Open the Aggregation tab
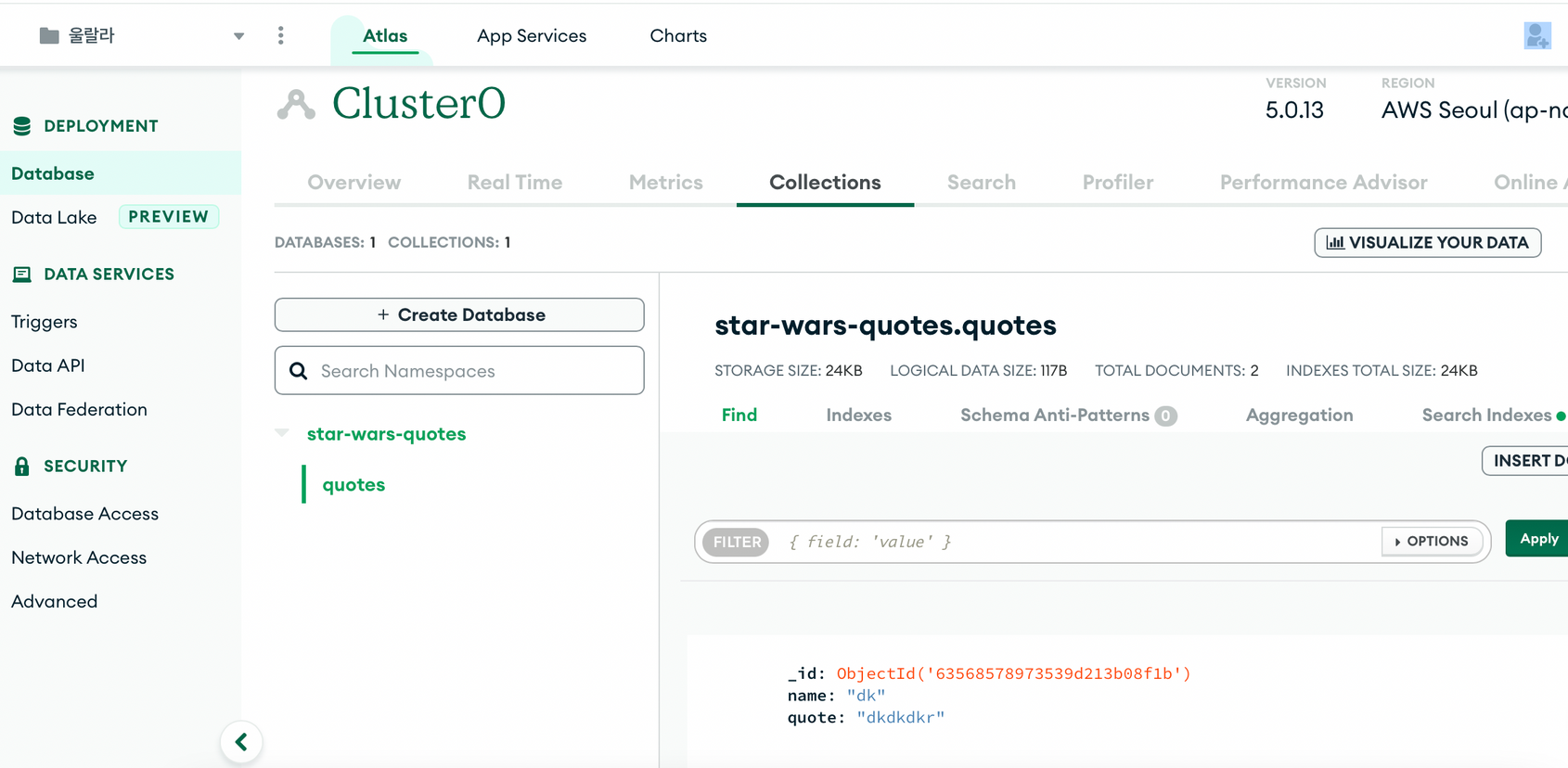The image size is (1568, 768). click(x=1299, y=415)
